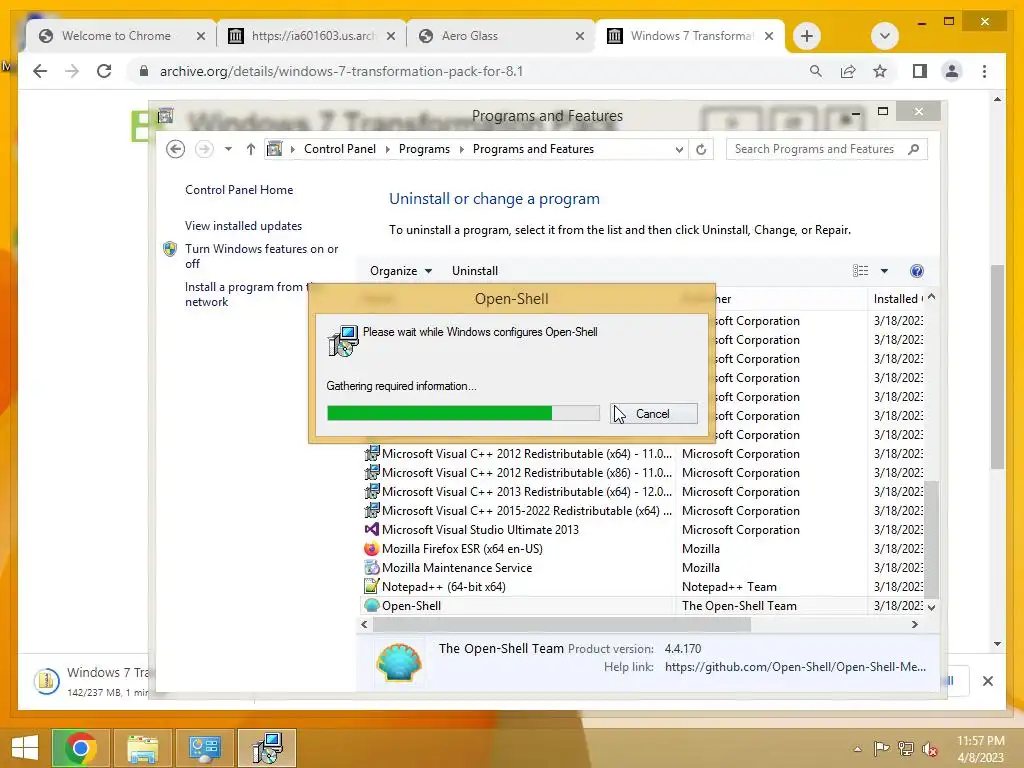This screenshot has height=768, width=1024.
Task: Open Chrome profile avatar
Action: 952,71
